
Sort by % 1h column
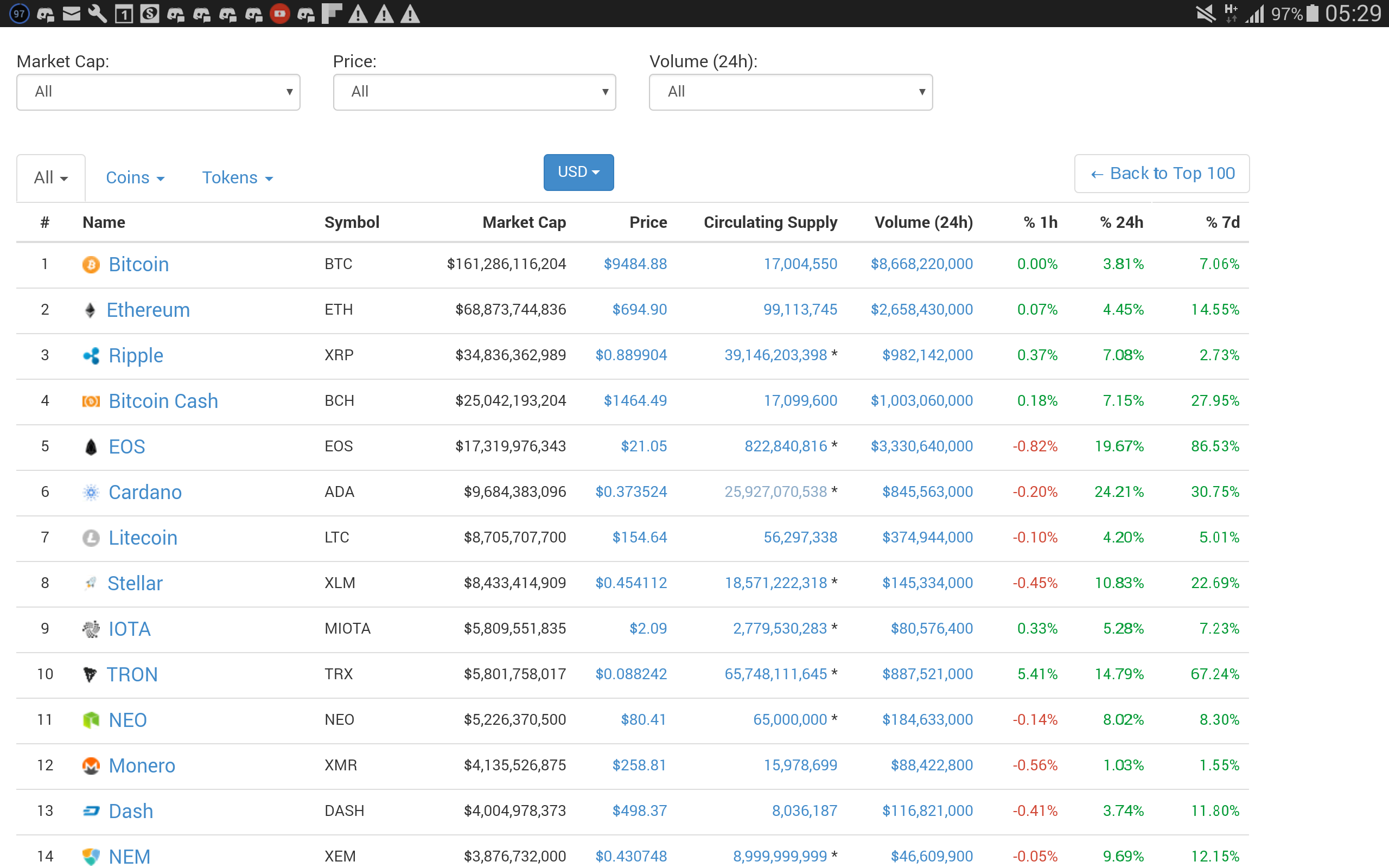point(1041,223)
